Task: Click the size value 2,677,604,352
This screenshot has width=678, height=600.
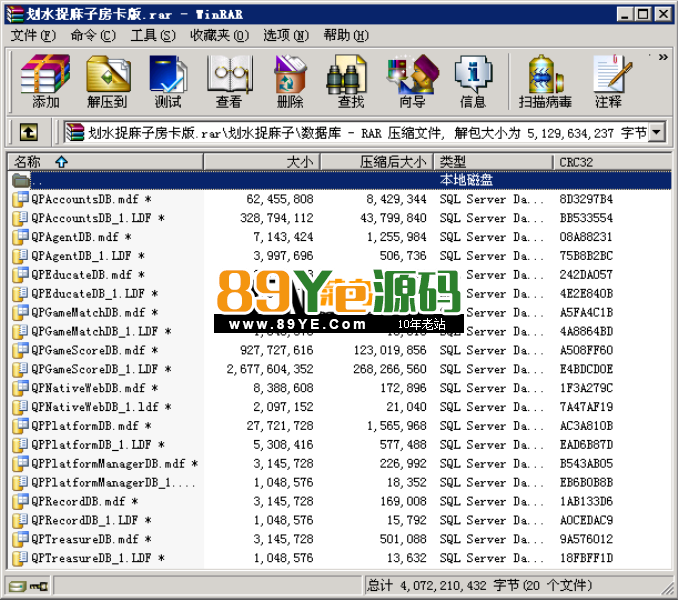Action: [x=270, y=369]
